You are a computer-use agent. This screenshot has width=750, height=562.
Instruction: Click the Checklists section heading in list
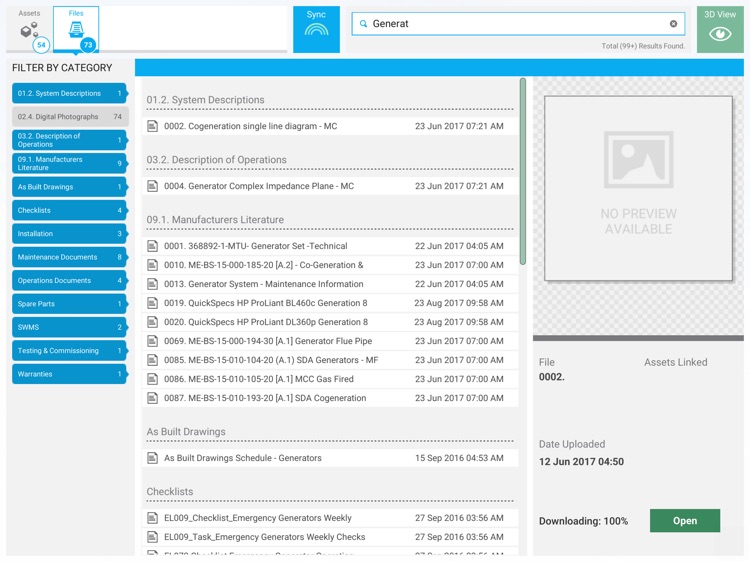coord(170,492)
